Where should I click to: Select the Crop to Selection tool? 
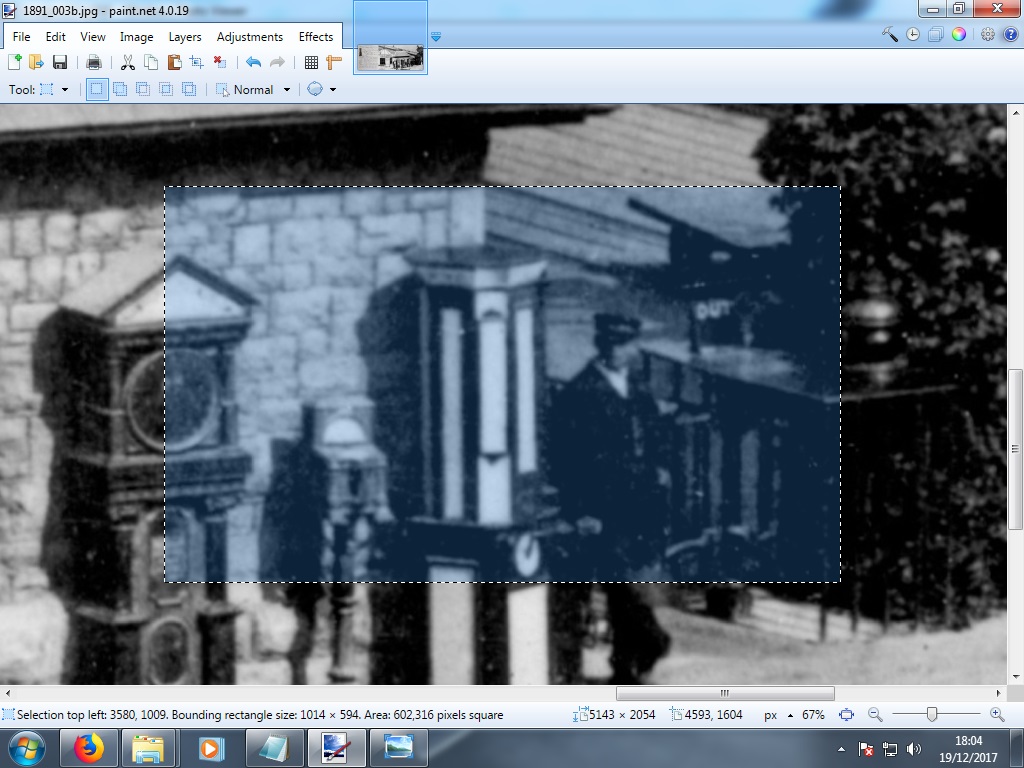(195, 61)
